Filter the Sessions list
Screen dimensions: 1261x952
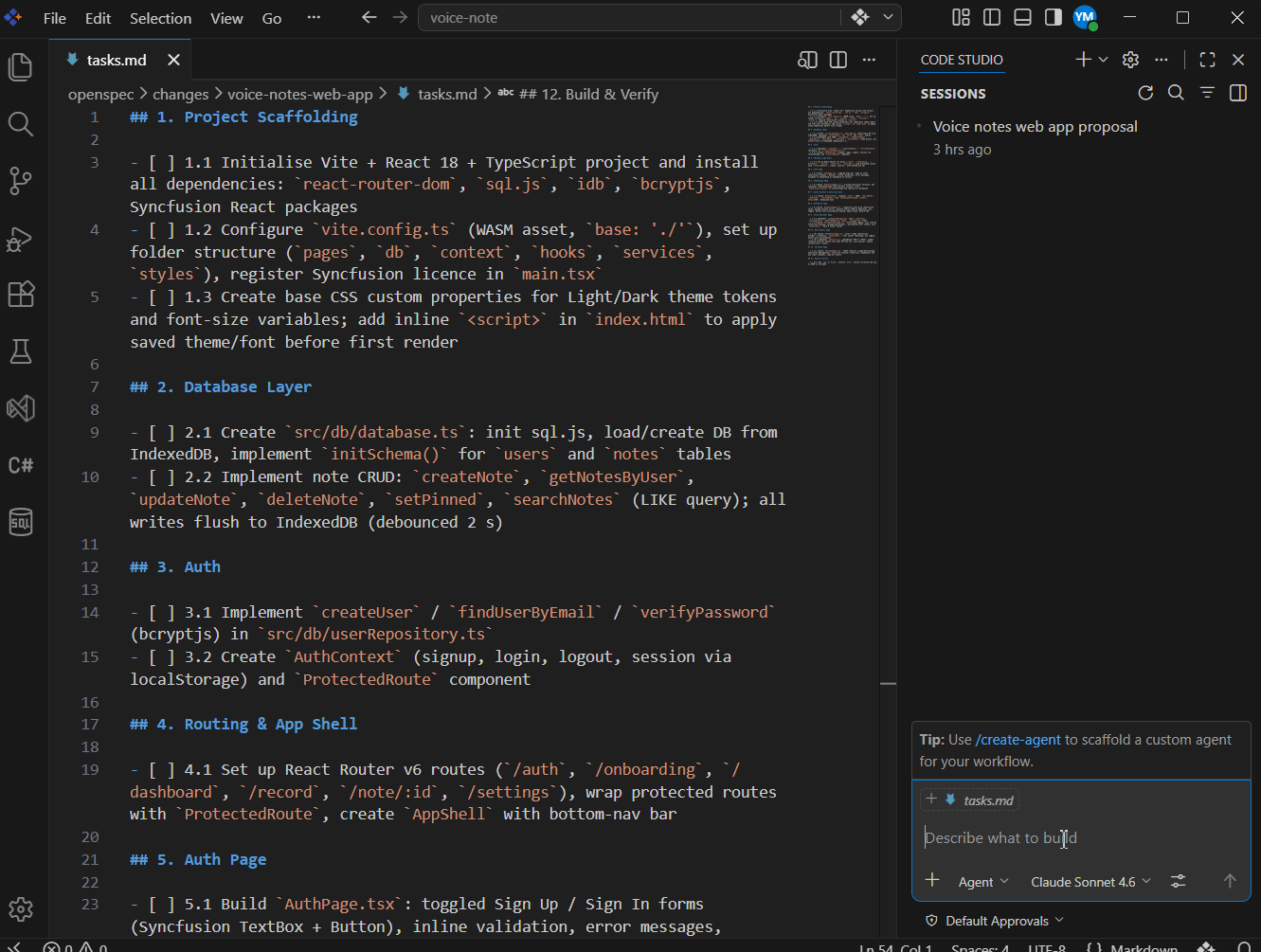[x=1207, y=93]
